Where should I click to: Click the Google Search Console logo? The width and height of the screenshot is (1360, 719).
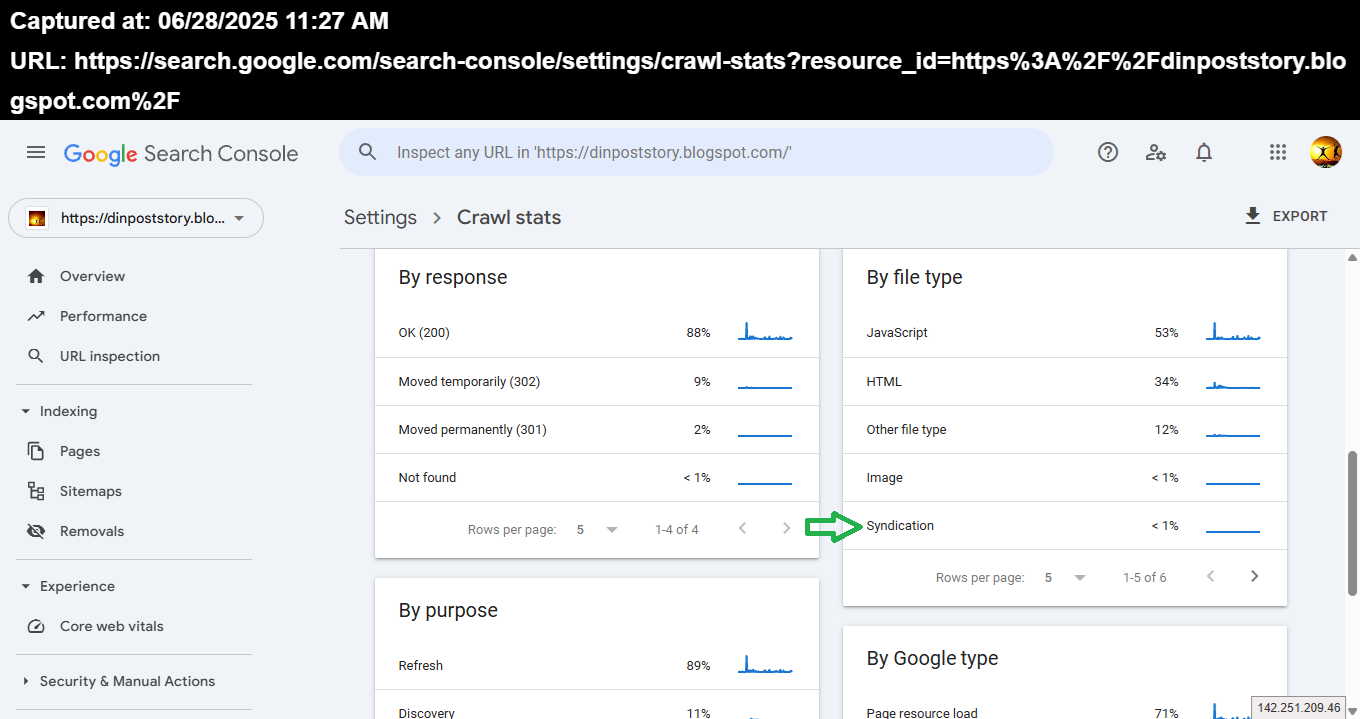coord(181,154)
